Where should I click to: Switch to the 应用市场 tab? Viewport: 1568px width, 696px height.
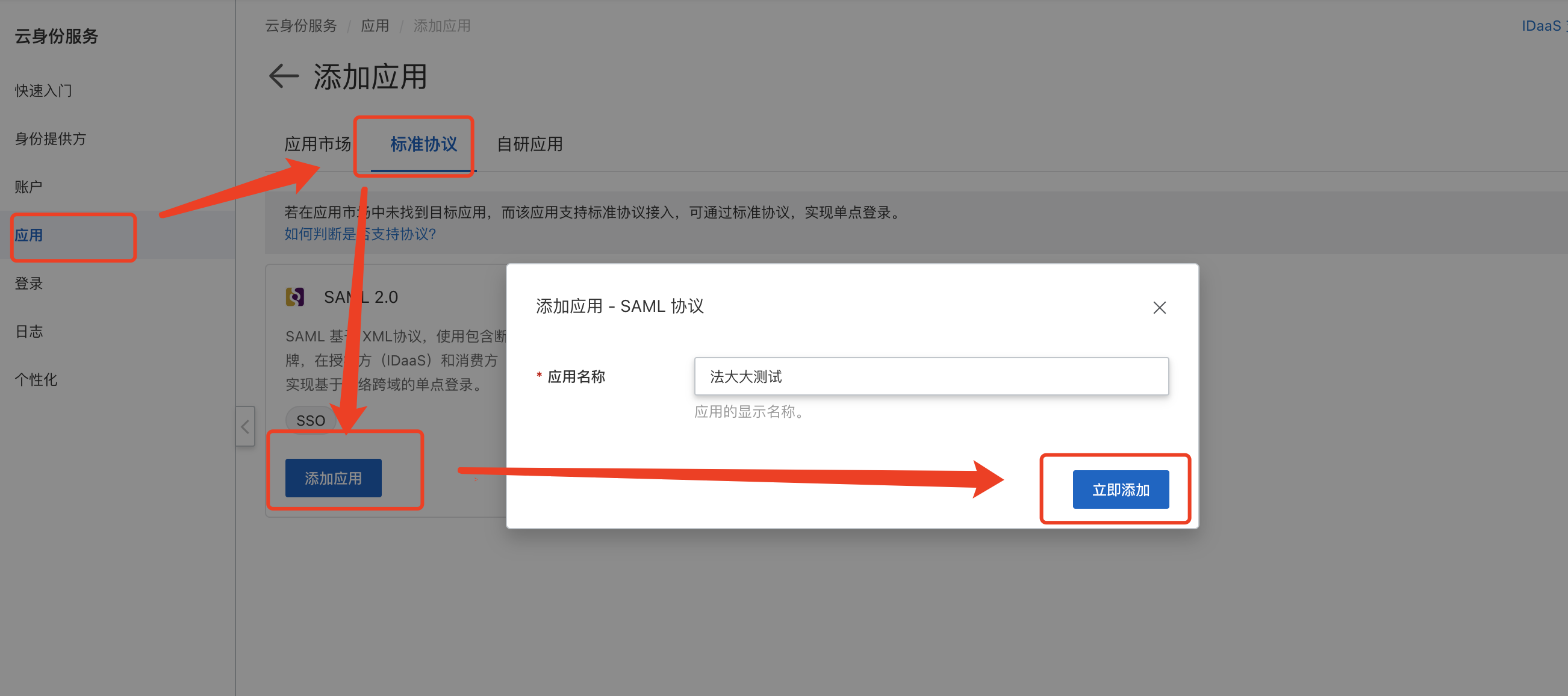coord(318,144)
